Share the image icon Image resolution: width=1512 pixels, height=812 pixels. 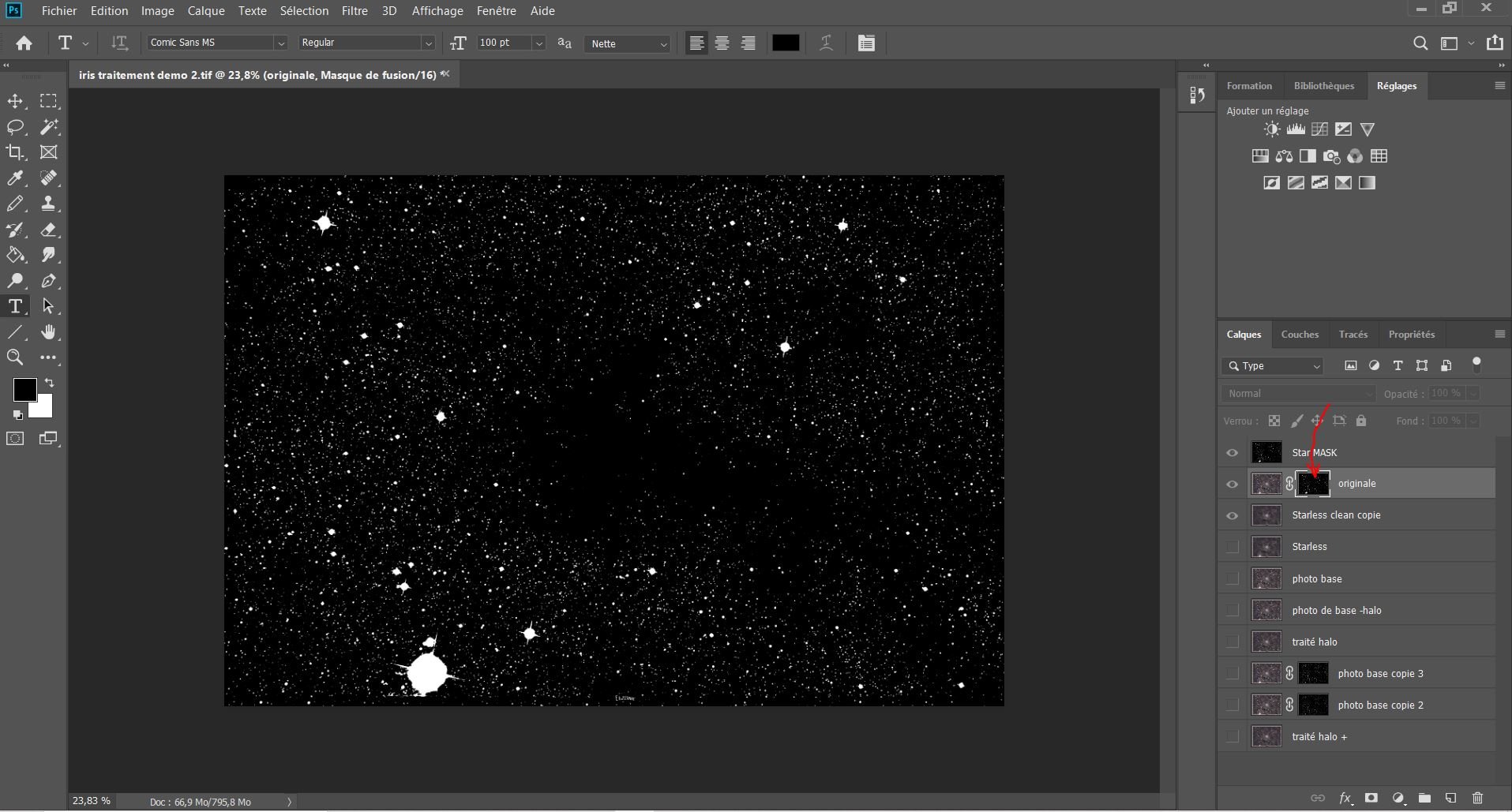pos(1495,43)
